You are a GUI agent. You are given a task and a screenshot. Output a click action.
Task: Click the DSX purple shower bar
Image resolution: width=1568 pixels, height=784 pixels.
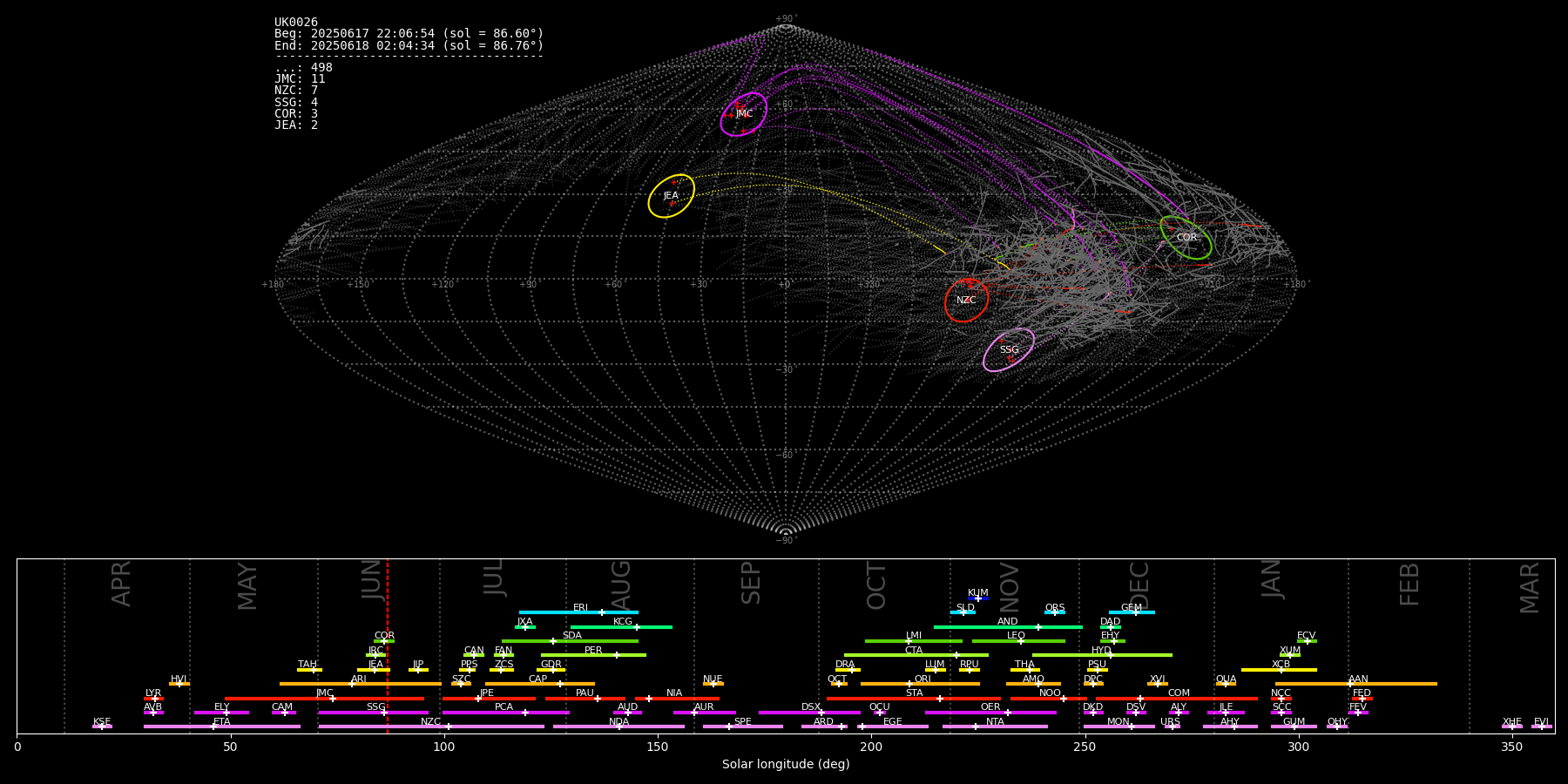pyautogui.click(x=809, y=713)
